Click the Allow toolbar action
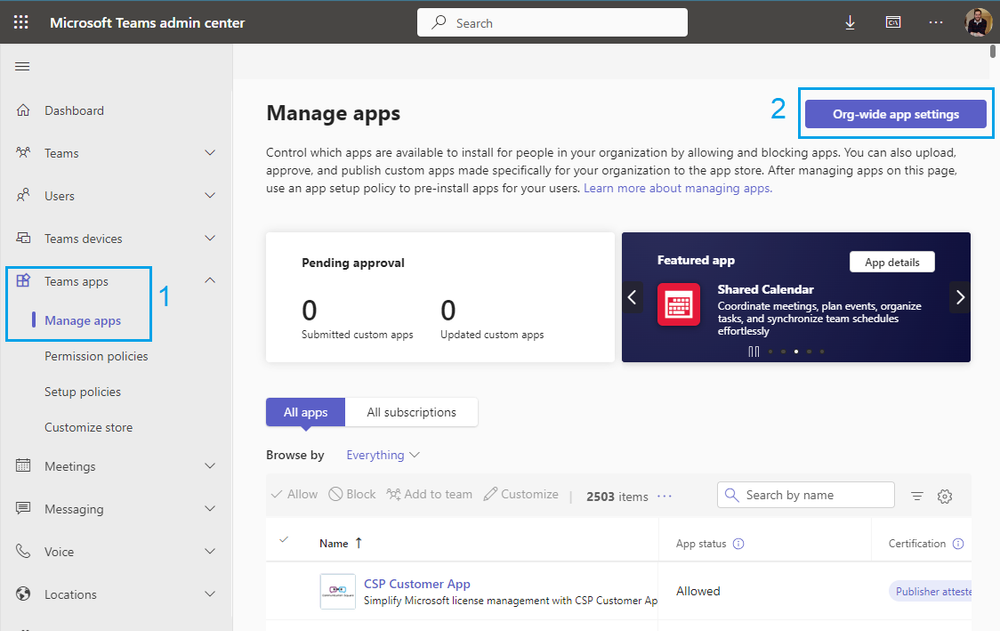 point(294,494)
